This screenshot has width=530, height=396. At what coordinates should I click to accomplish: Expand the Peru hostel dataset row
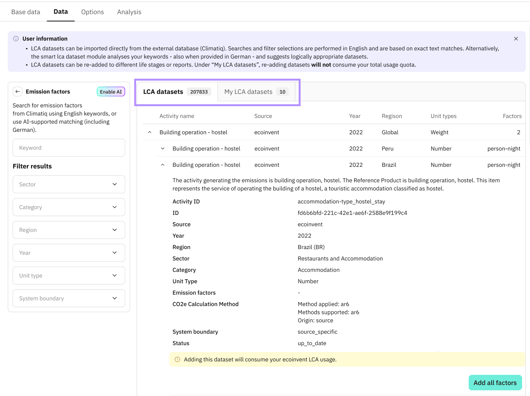point(163,149)
